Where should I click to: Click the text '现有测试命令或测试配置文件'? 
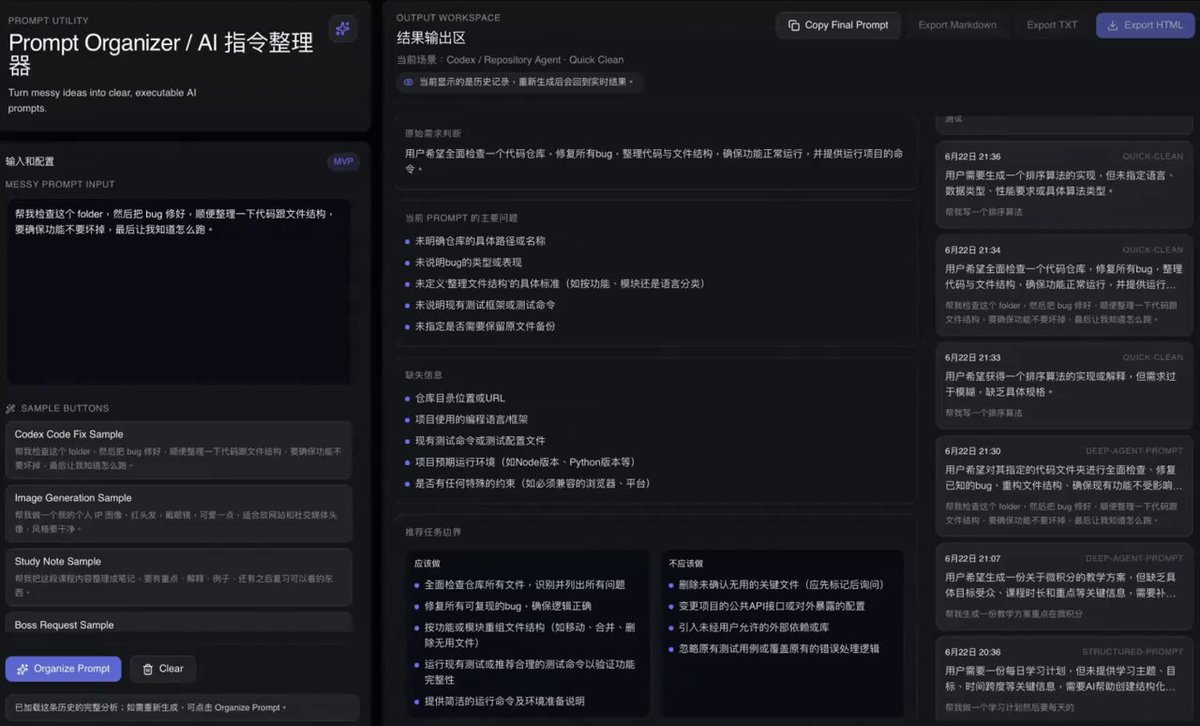pyautogui.click(x=481, y=440)
